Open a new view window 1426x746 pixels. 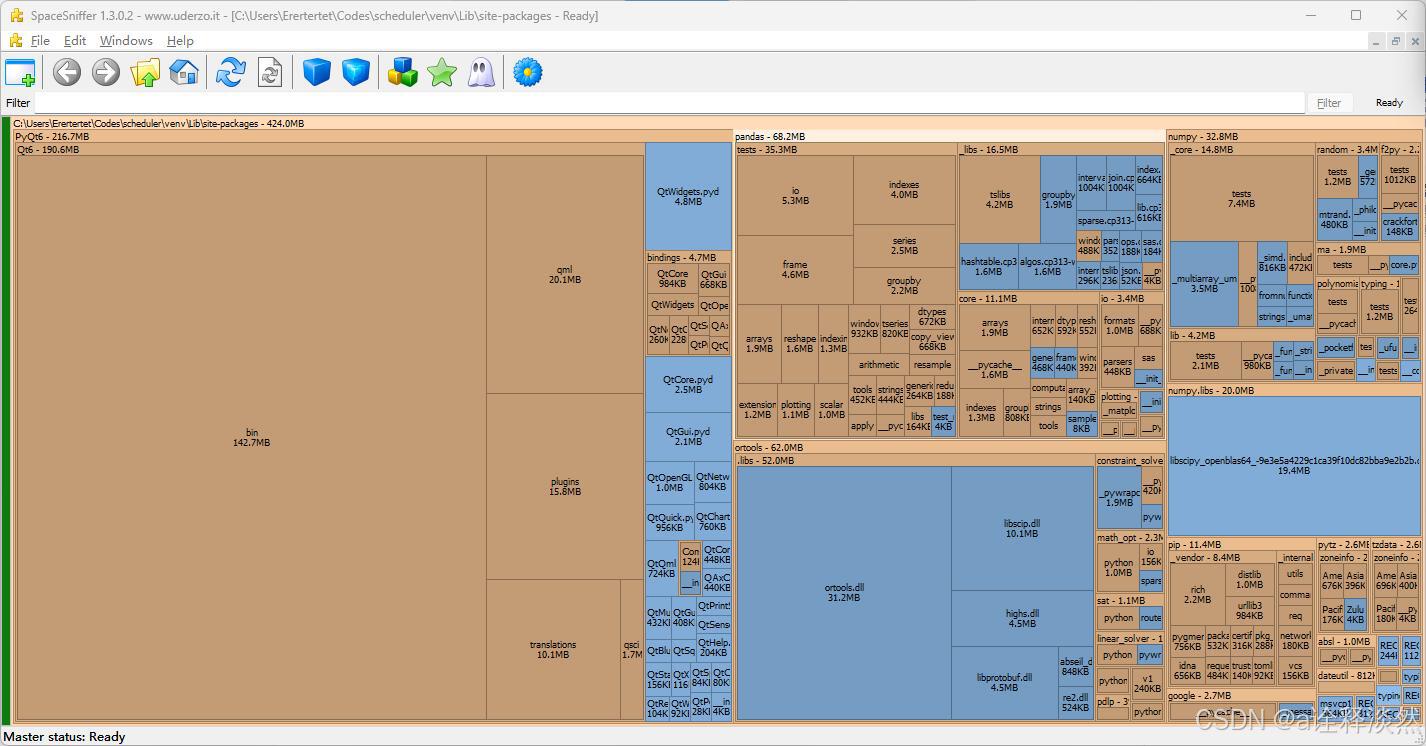pyautogui.click(x=20, y=73)
